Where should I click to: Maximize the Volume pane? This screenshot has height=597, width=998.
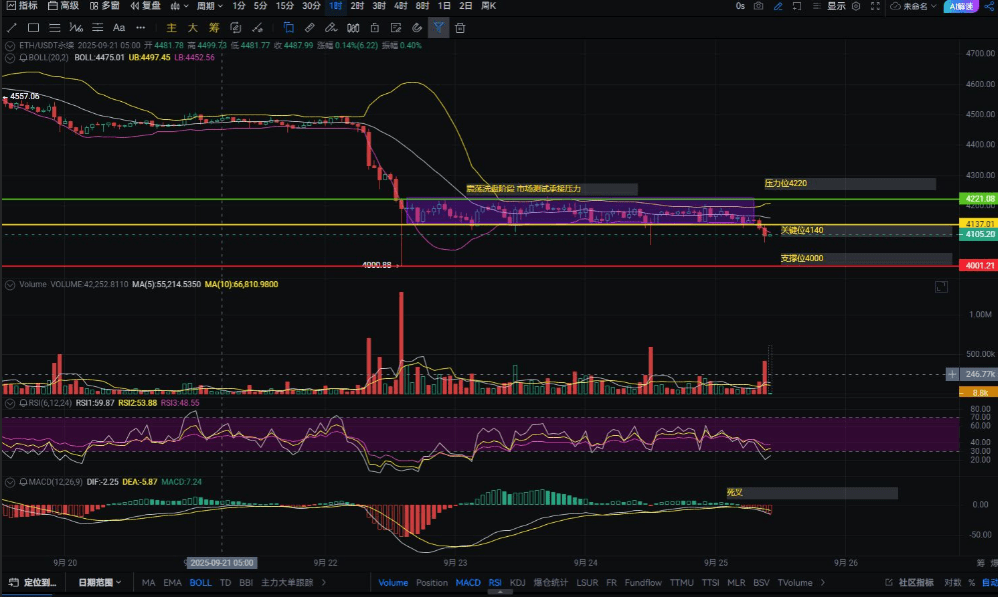[x=941, y=287]
